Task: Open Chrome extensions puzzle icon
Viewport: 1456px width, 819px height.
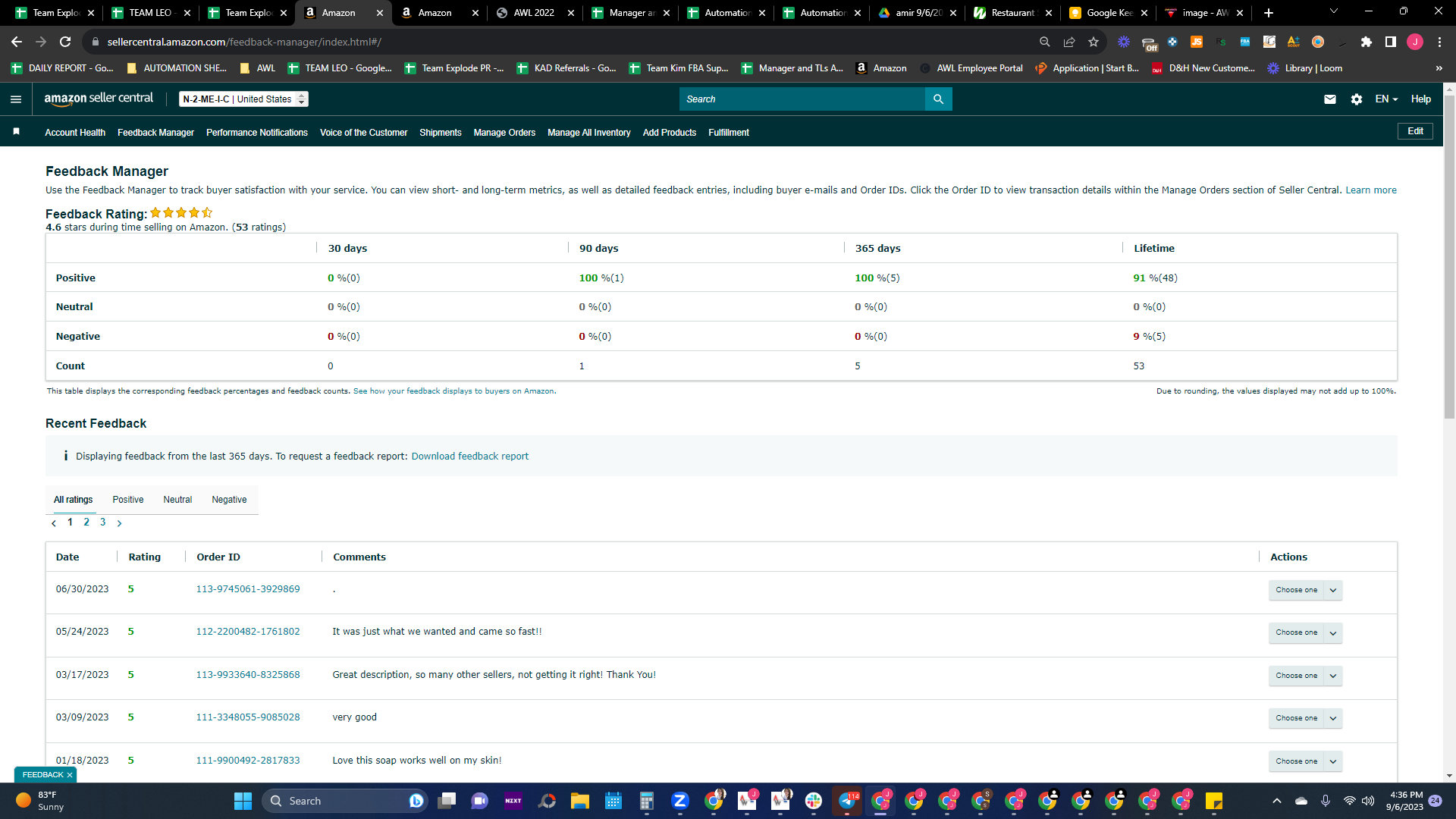Action: tap(1367, 42)
